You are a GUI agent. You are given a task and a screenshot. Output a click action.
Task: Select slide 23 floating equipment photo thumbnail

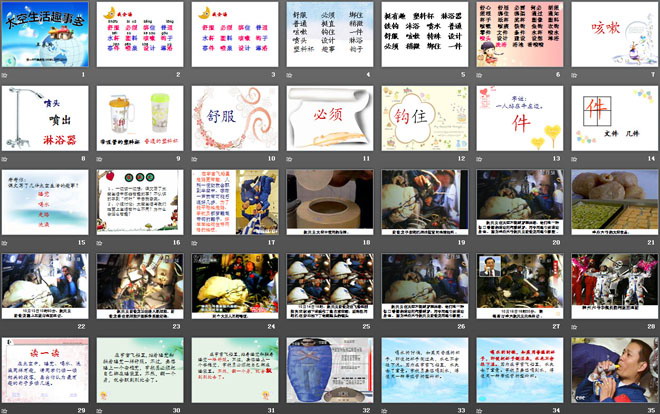click(140, 286)
